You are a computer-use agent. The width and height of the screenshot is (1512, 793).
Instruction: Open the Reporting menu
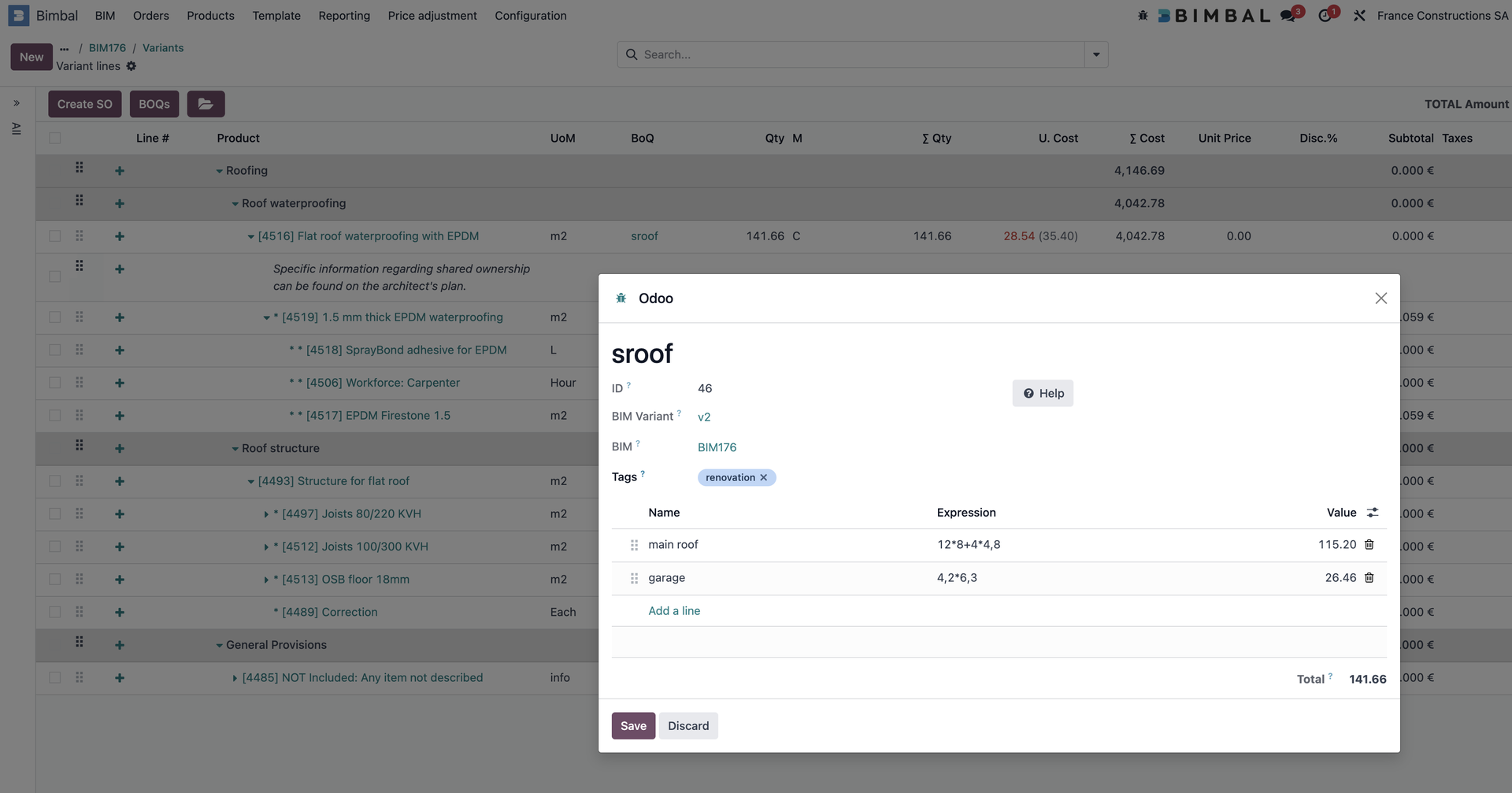pyautogui.click(x=343, y=16)
